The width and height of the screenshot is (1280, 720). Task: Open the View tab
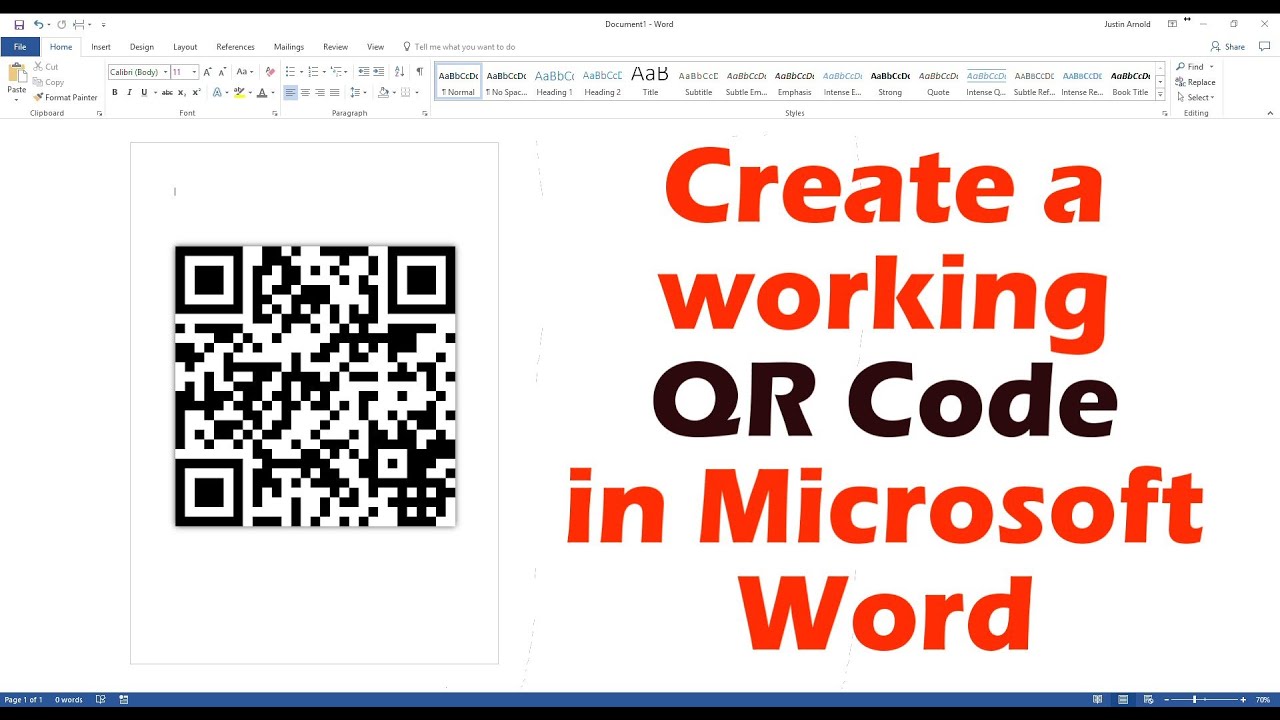(375, 47)
